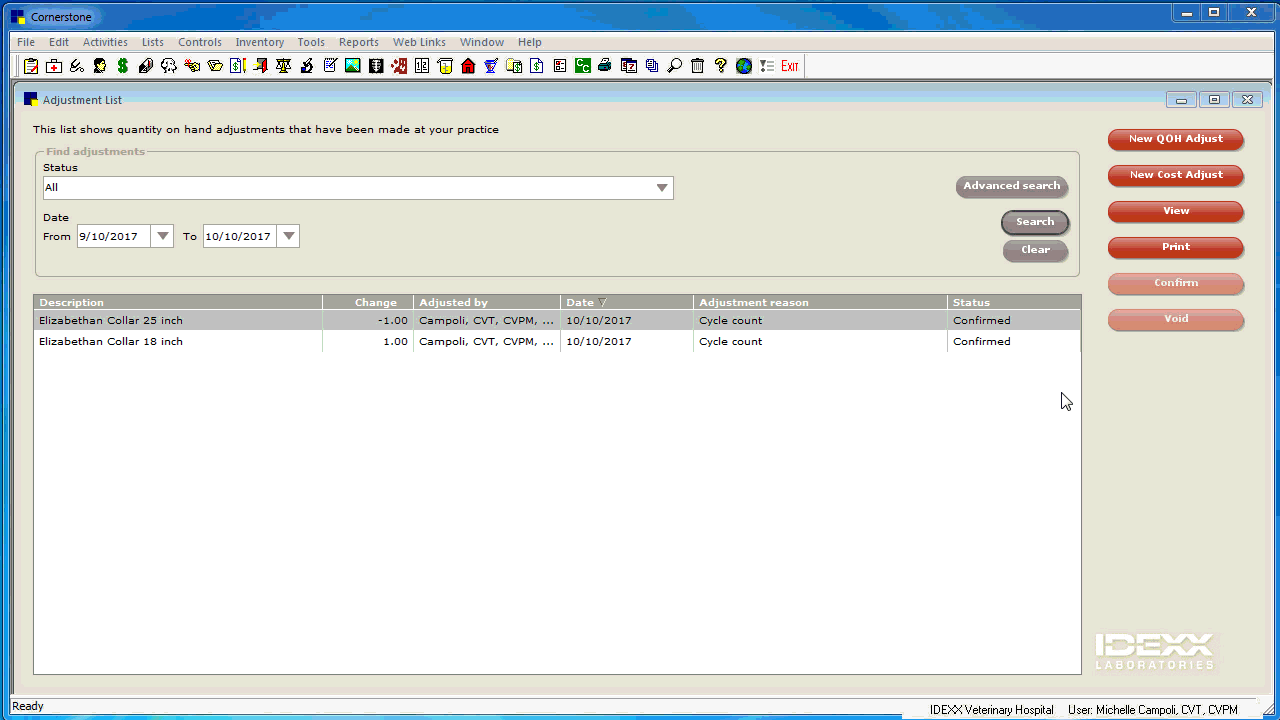Open the Controls menu

tap(200, 42)
